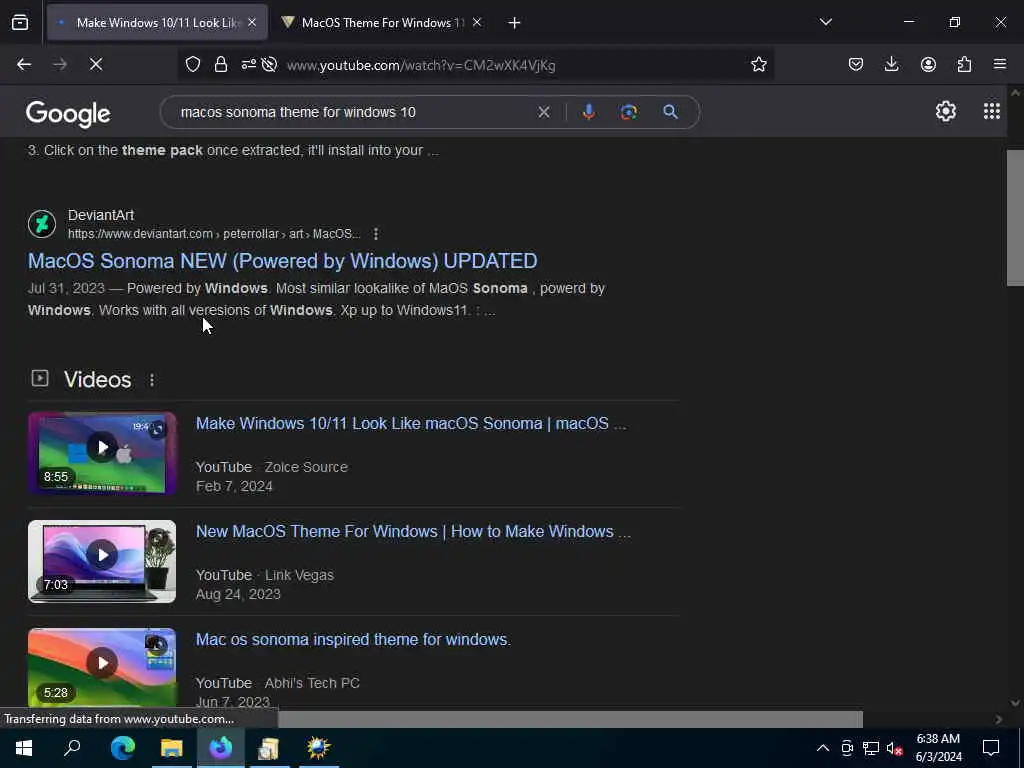Click the DeviantArt result URL breadcrumb
Viewport: 1024px width, 768px height.
click(214, 234)
